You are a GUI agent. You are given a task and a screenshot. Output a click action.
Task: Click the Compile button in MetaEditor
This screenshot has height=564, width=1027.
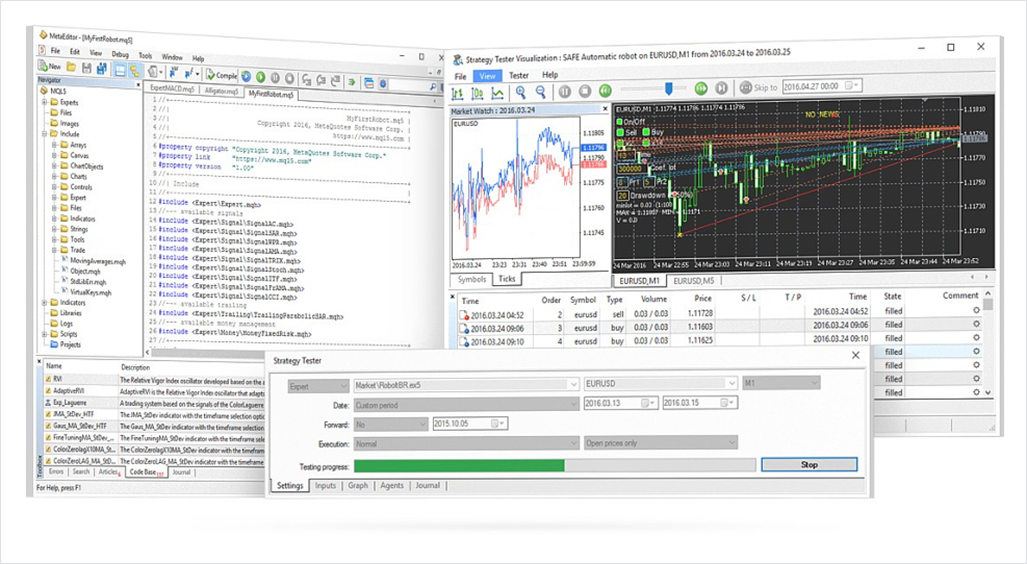point(221,75)
